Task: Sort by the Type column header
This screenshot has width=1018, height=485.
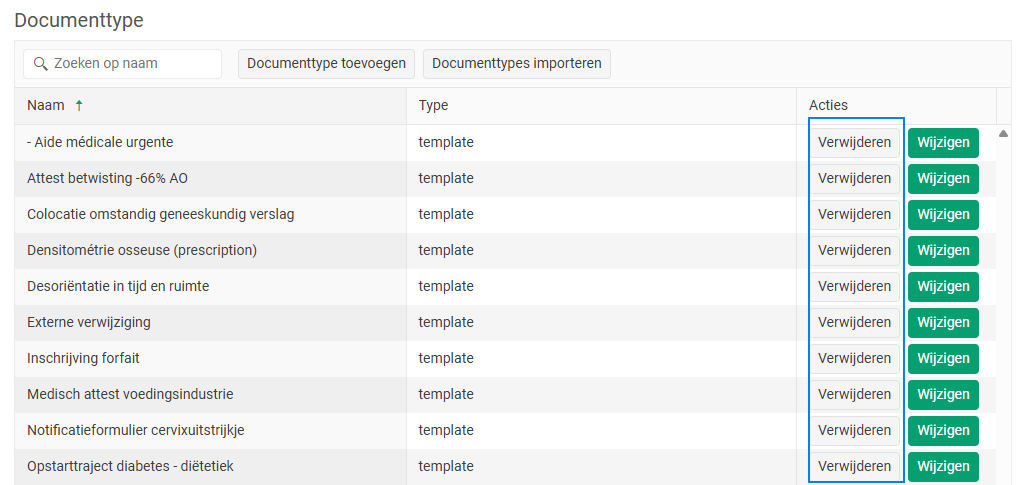Action: [433, 106]
